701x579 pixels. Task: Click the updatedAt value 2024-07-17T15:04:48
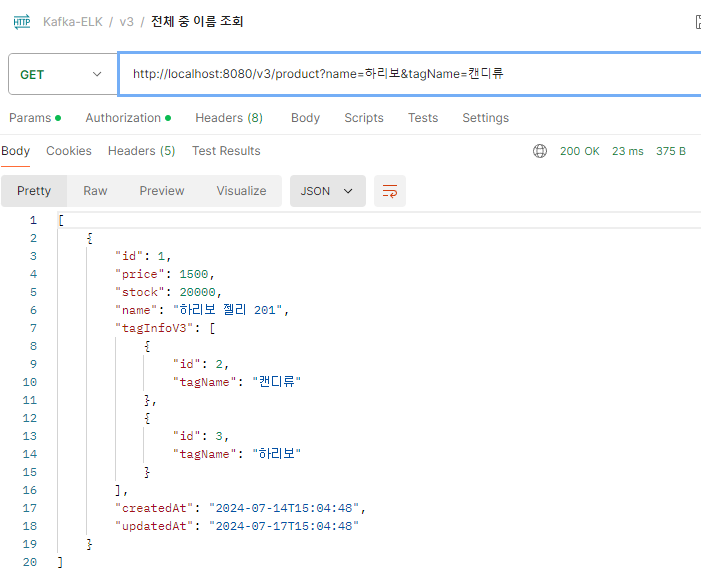[x=284, y=526]
